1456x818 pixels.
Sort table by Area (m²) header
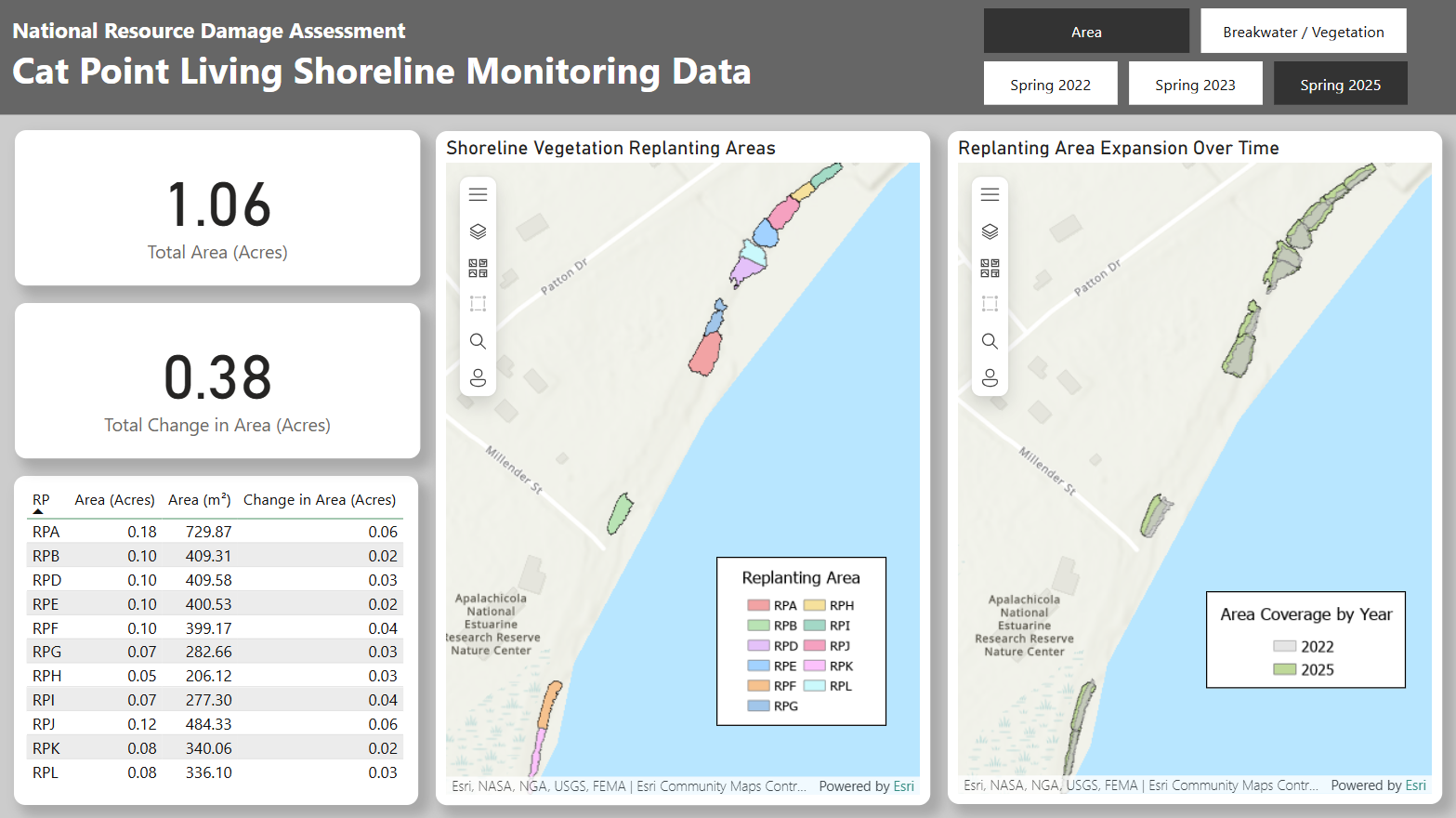(x=200, y=500)
